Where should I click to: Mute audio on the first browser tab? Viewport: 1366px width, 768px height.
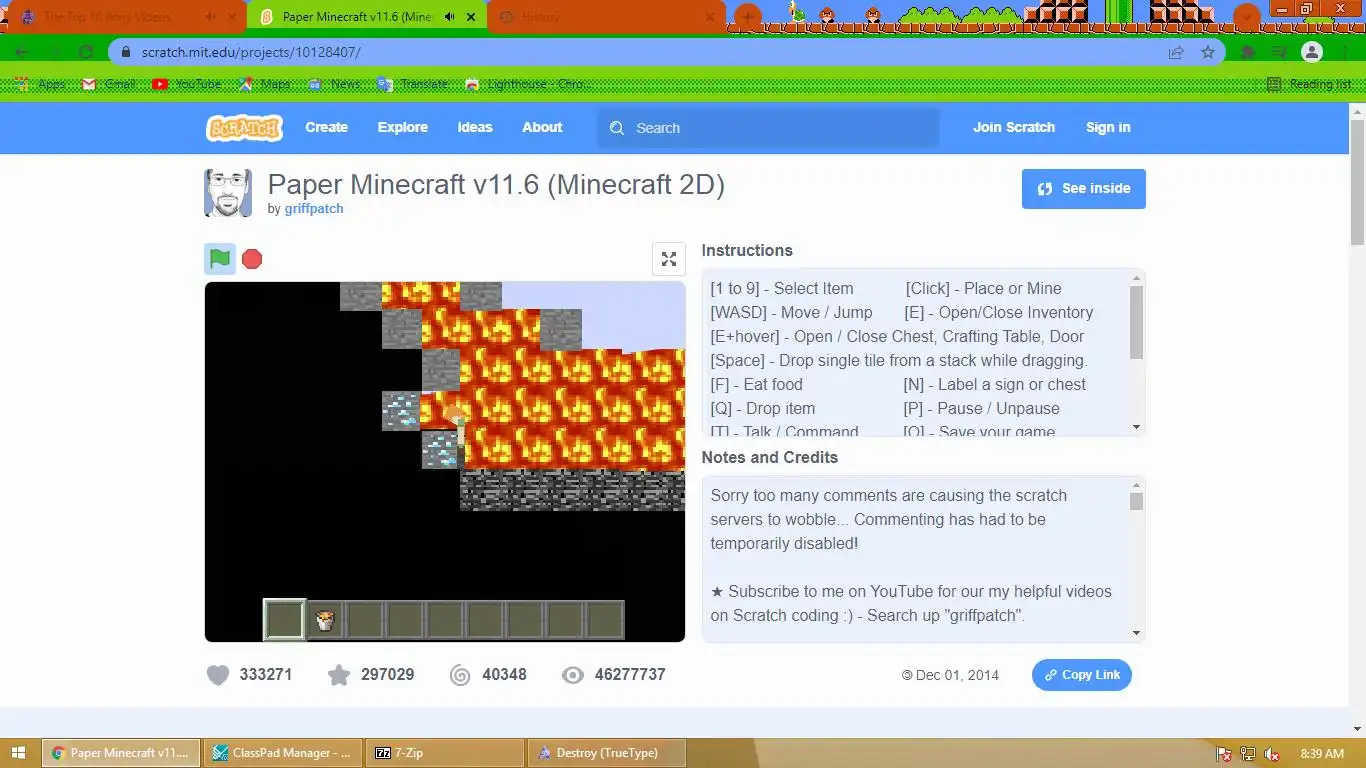[x=210, y=17]
